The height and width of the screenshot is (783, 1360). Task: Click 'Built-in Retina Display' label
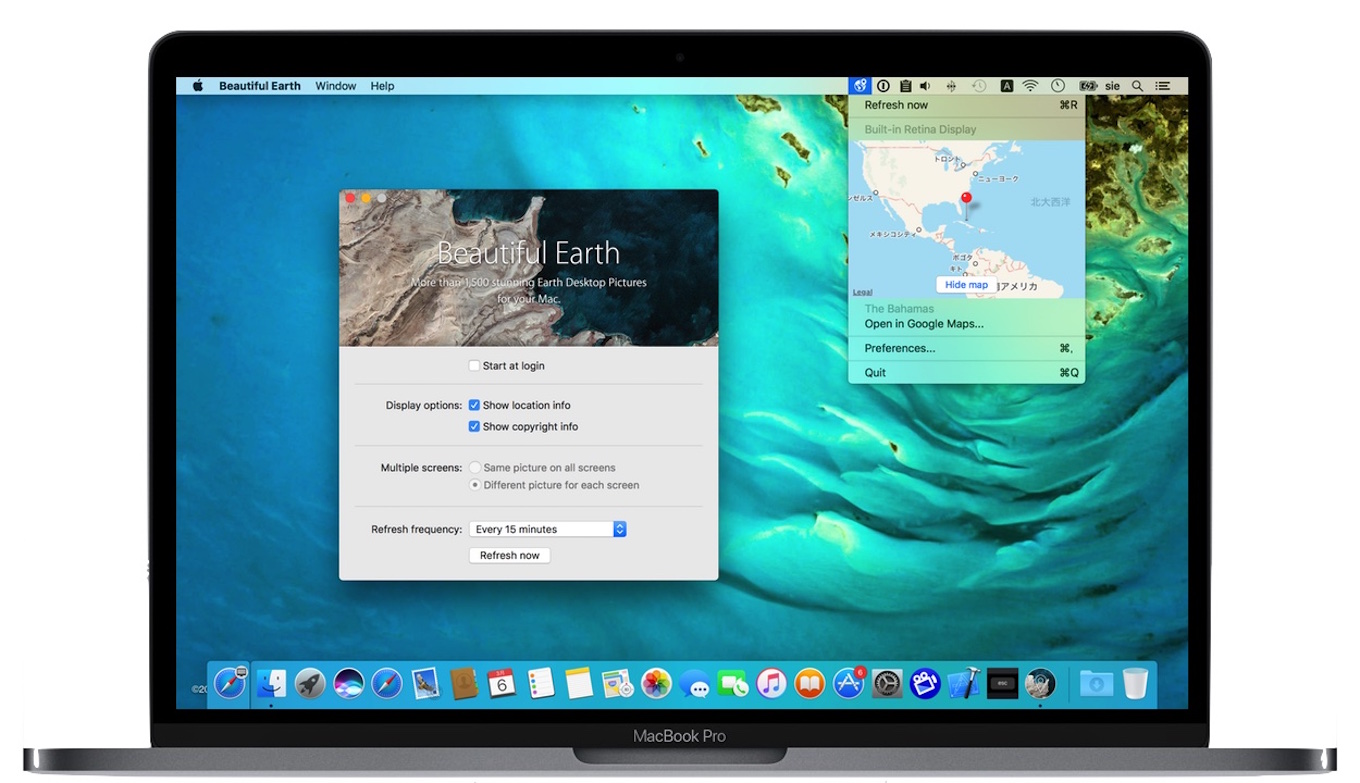tap(920, 129)
